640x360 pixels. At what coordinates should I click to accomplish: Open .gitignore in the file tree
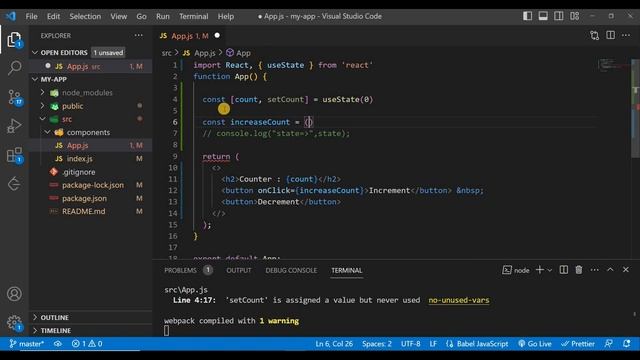coord(78,172)
